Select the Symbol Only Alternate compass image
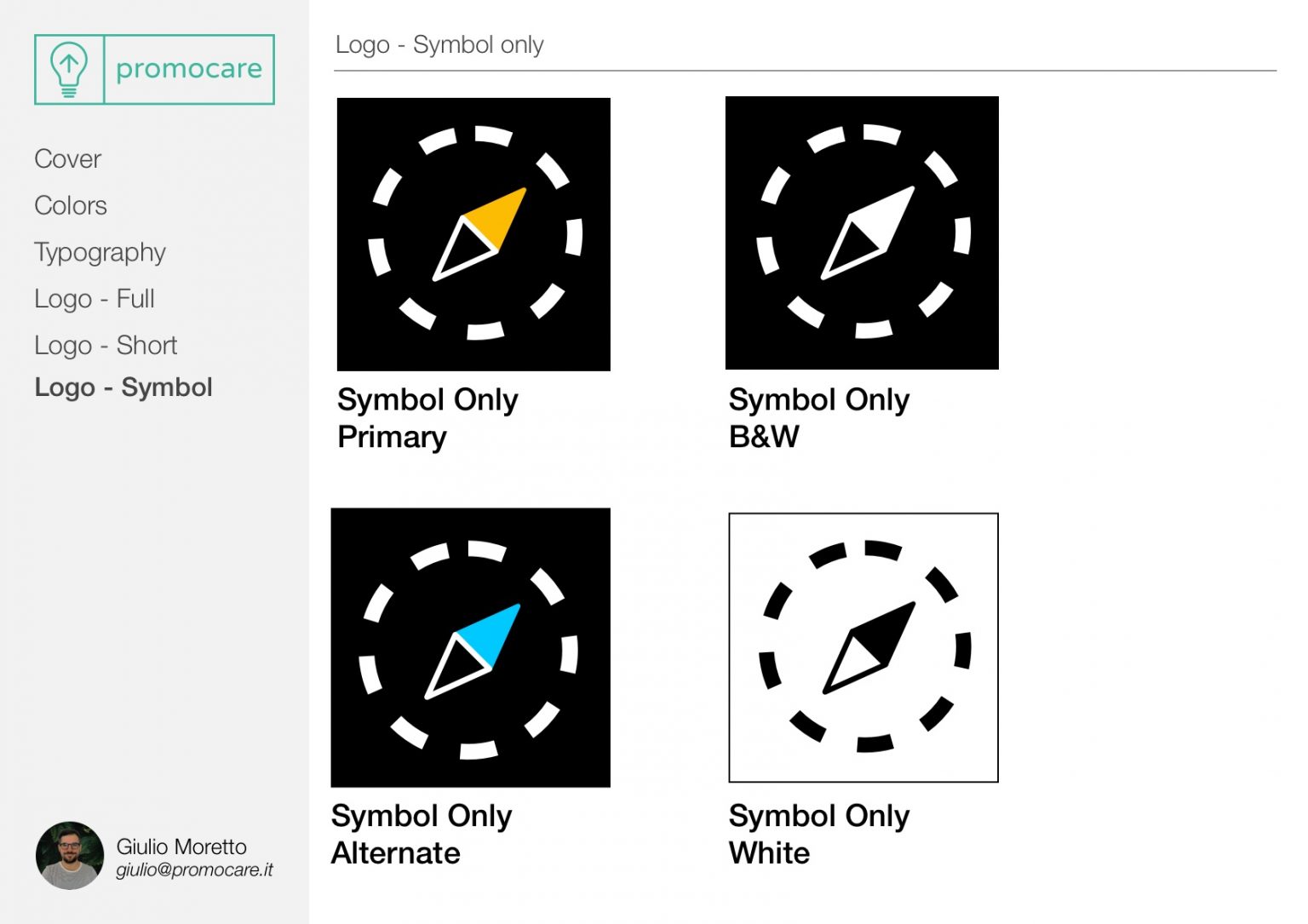Image resolution: width=1308 pixels, height=924 pixels. (471, 647)
